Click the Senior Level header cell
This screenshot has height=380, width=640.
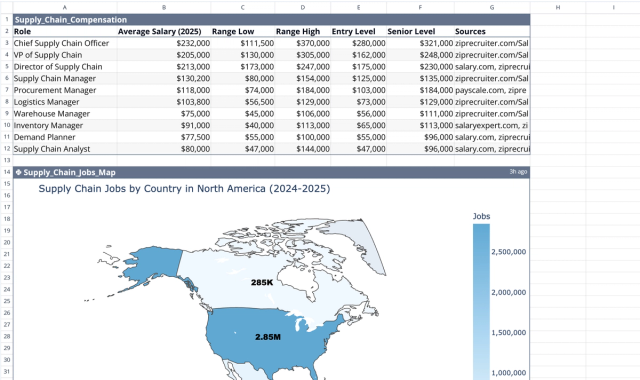tap(420, 31)
